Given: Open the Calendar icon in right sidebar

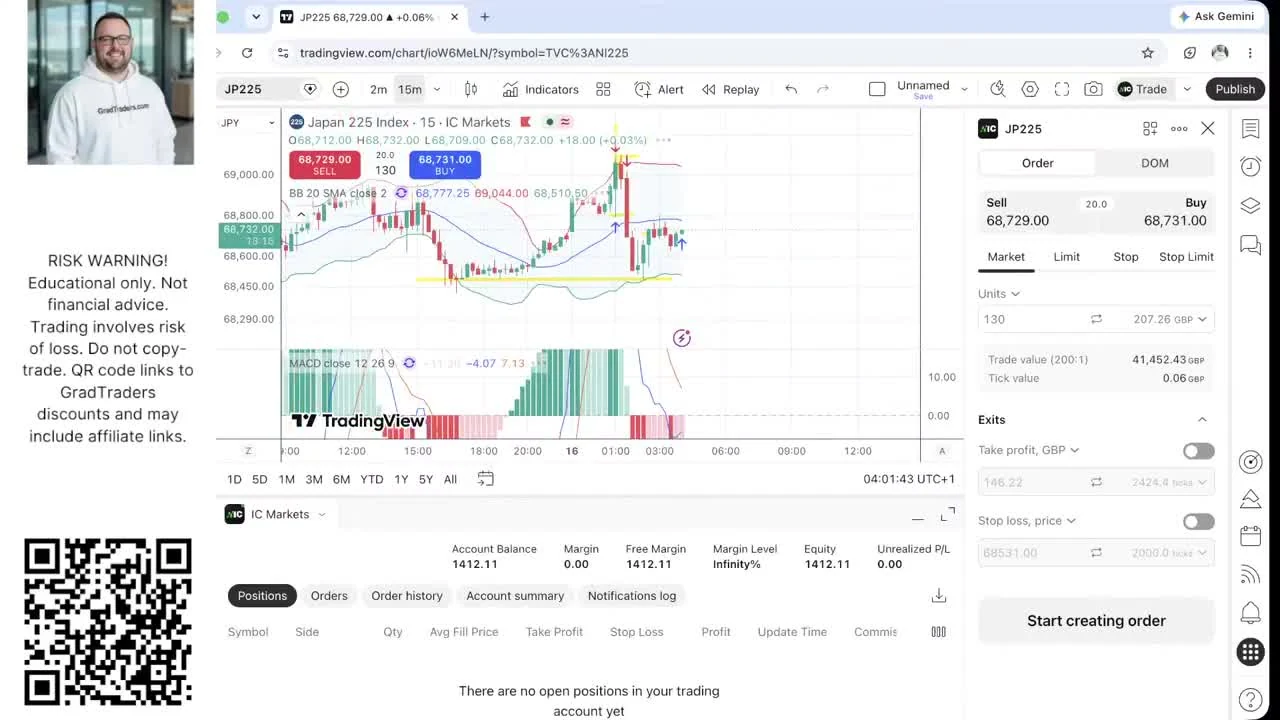Looking at the screenshot, I should point(1250,536).
